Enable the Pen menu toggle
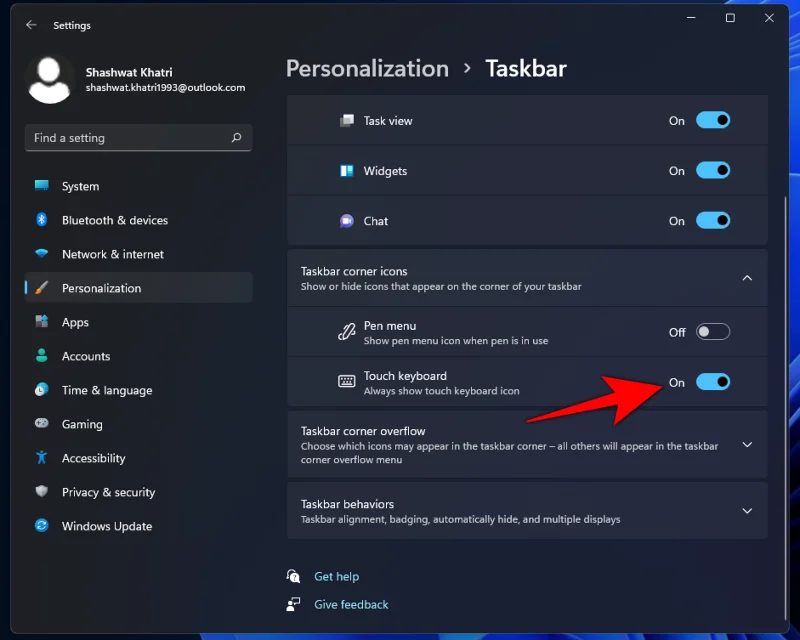800x640 pixels. coord(713,331)
